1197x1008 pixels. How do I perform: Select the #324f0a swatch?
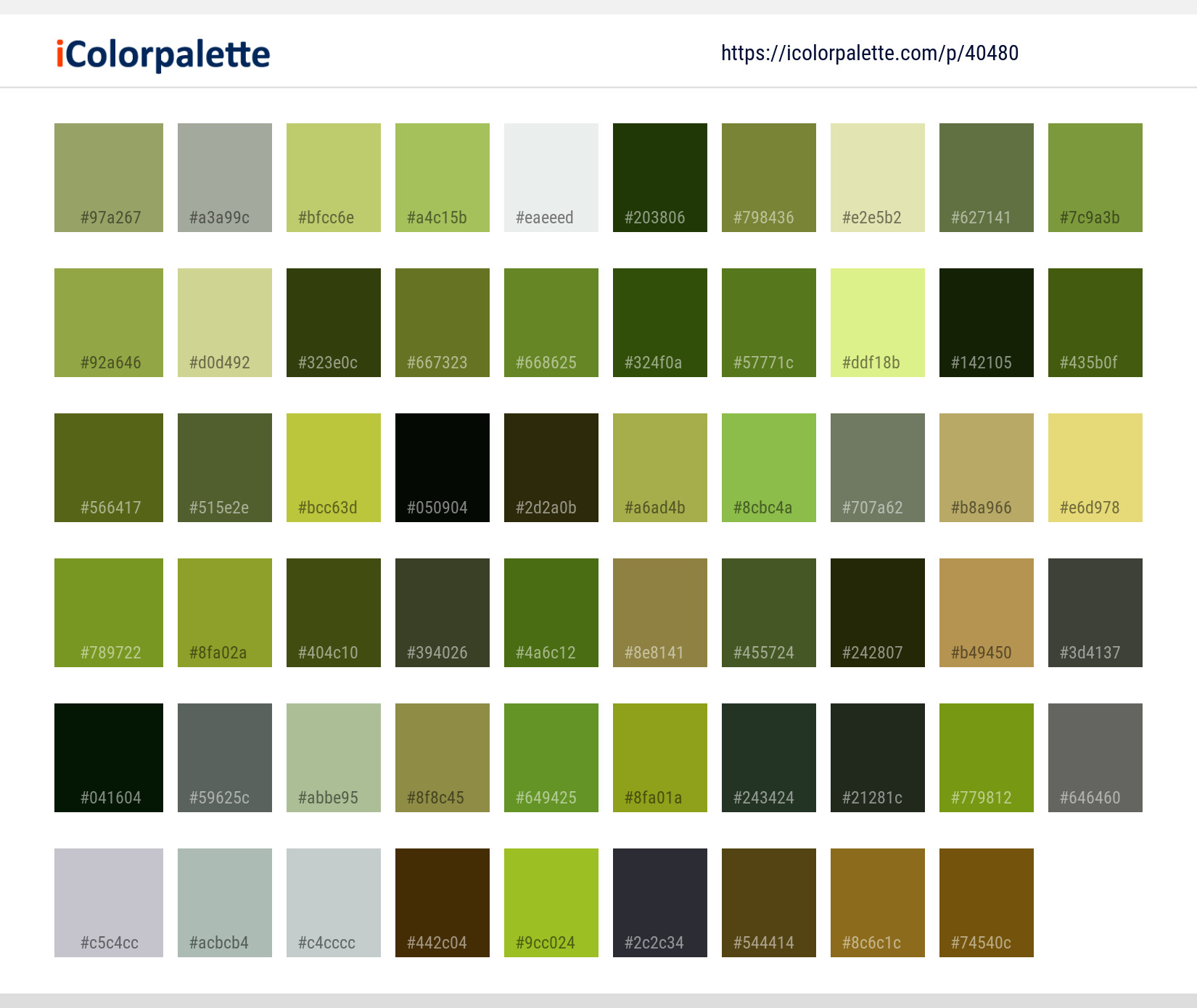coord(660,323)
